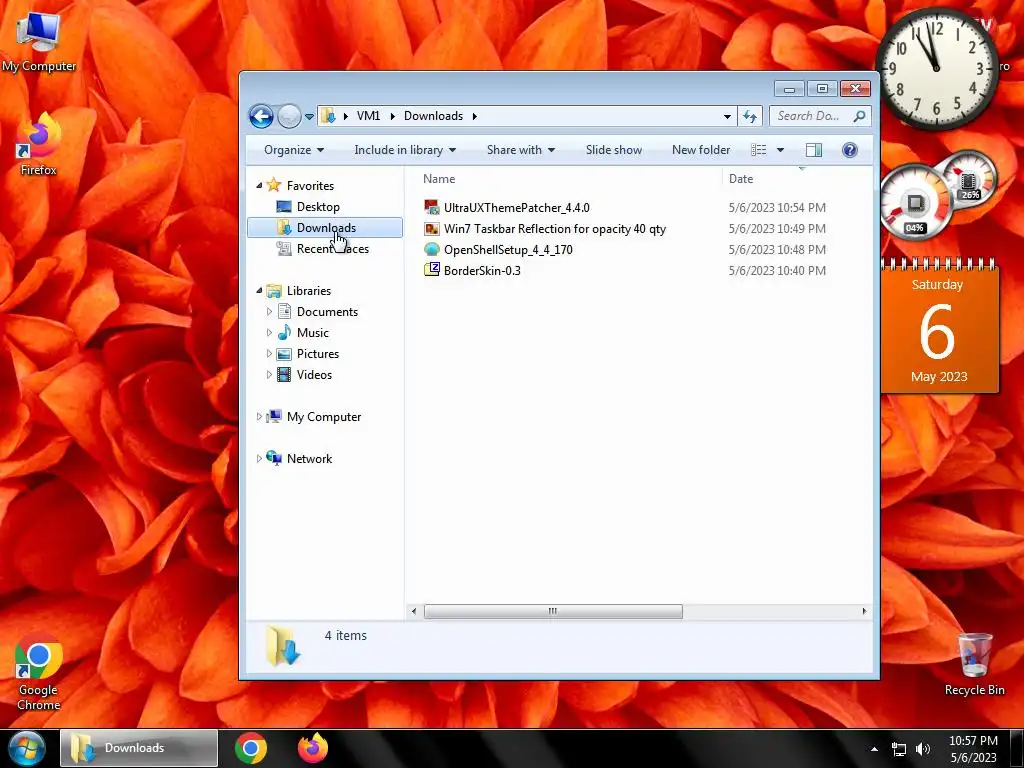Image resolution: width=1024 pixels, height=768 pixels.
Task: Toggle the preview pane button
Action: 814,150
